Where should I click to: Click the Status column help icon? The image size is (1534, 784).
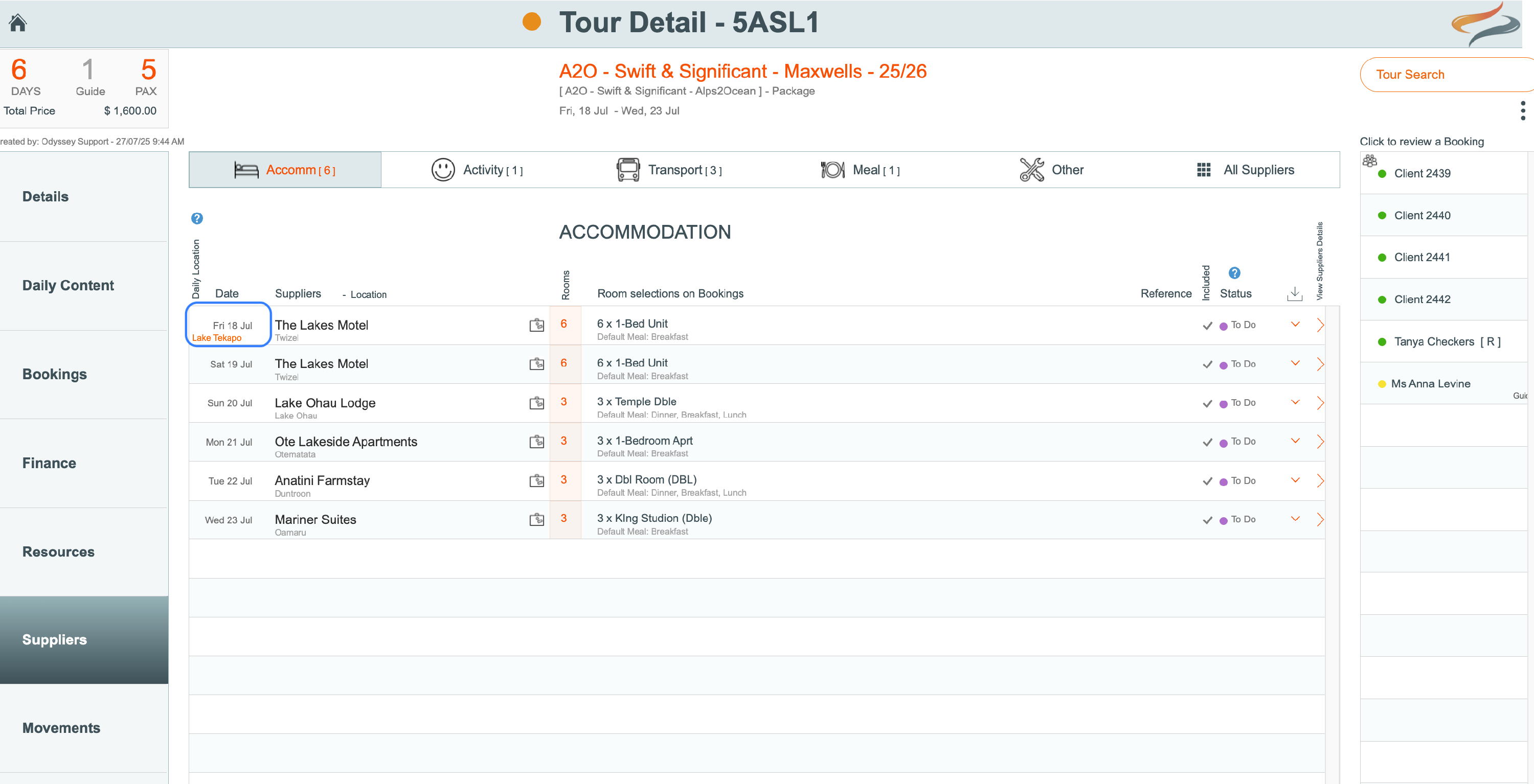tap(1234, 273)
